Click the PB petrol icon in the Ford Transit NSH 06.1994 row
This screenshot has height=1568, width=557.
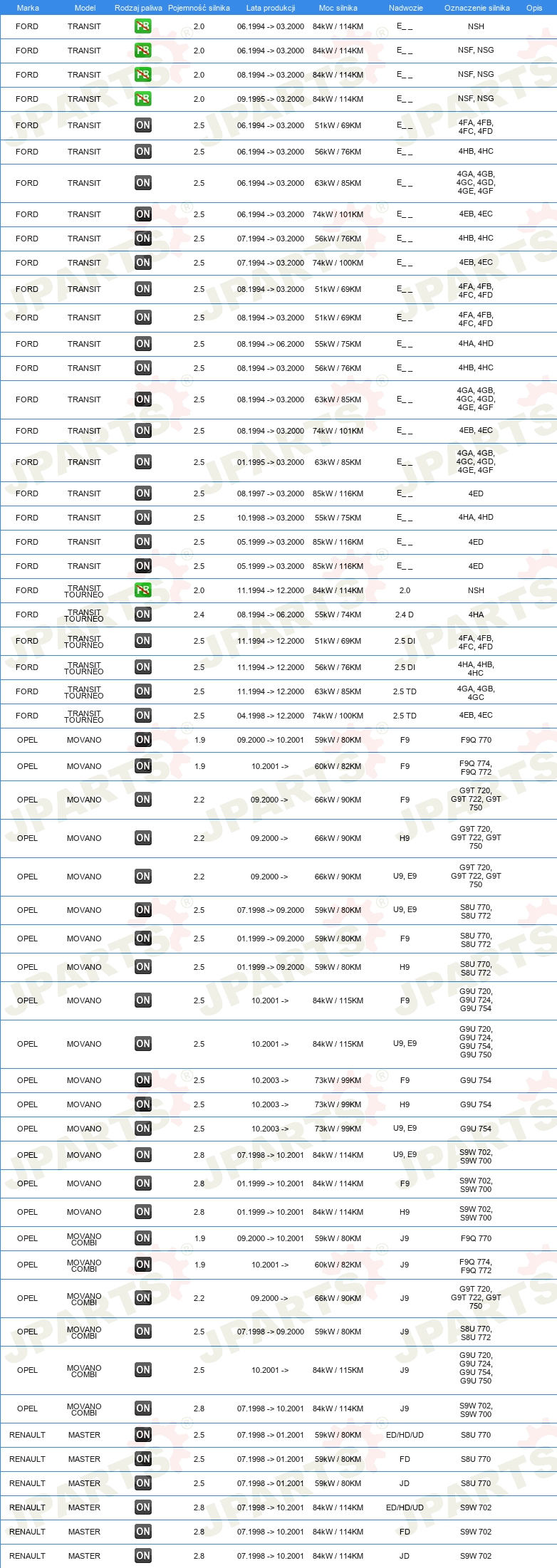tap(143, 26)
